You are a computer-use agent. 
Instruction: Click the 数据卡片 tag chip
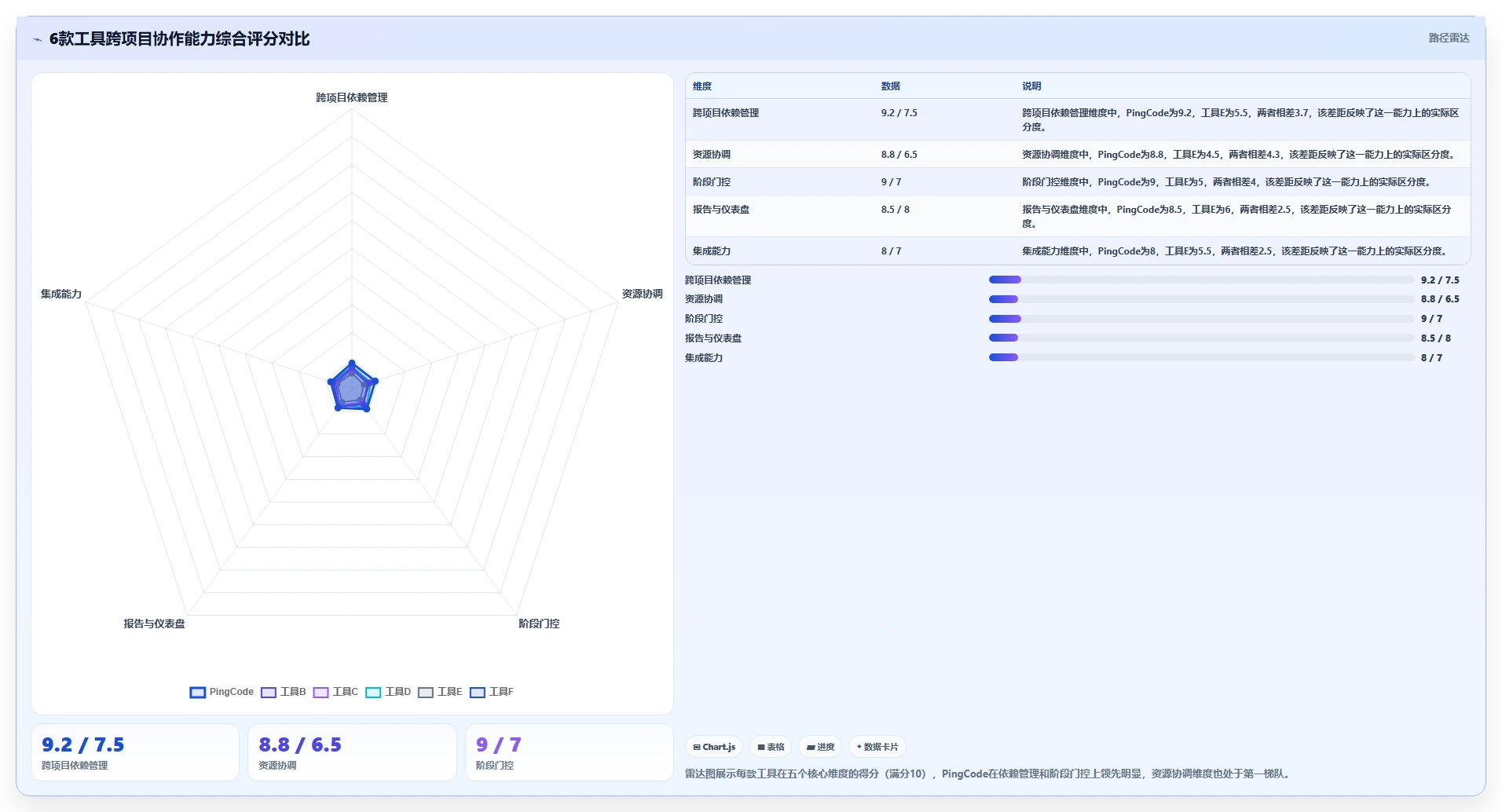pos(877,747)
